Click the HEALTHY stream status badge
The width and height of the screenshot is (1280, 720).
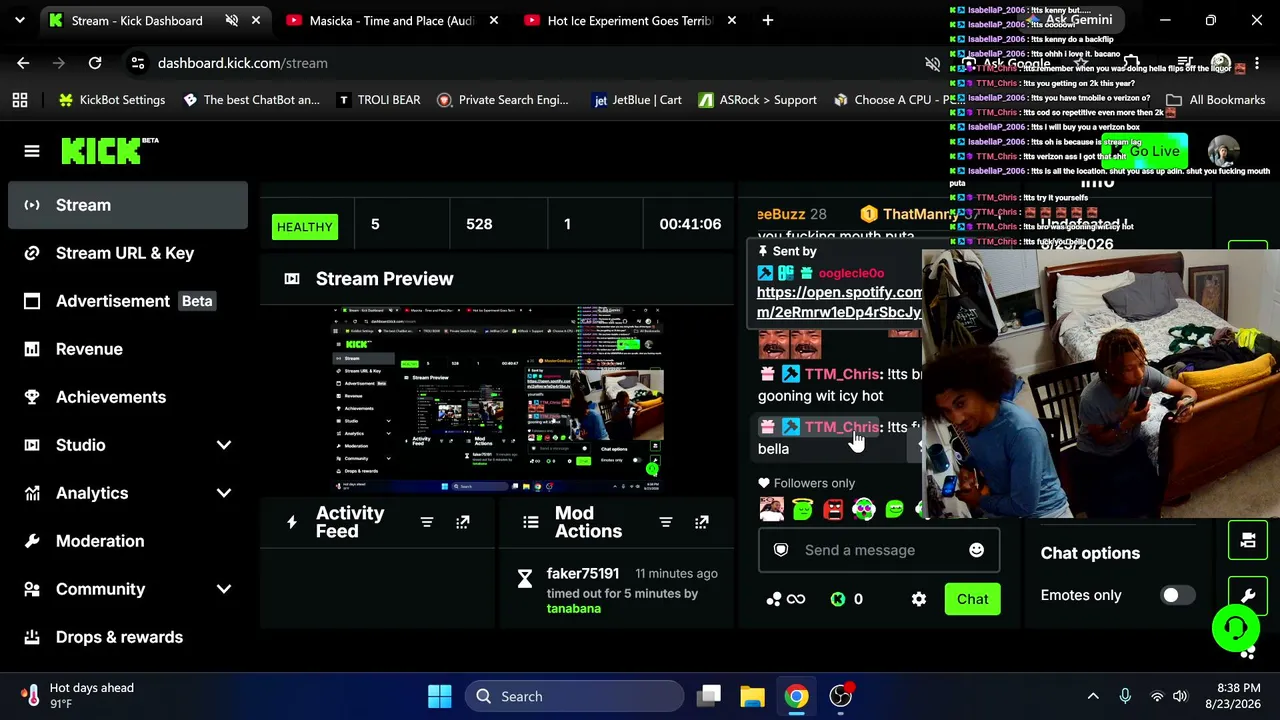(x=304, y=227)
